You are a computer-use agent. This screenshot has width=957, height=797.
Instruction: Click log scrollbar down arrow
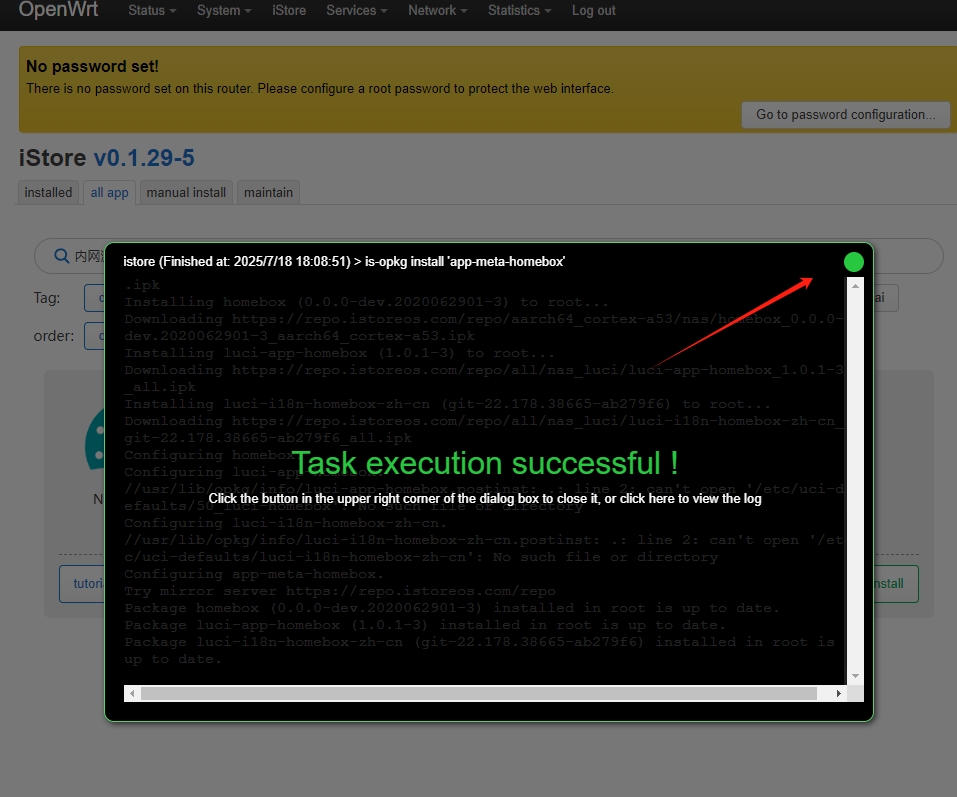pos(855,676)
